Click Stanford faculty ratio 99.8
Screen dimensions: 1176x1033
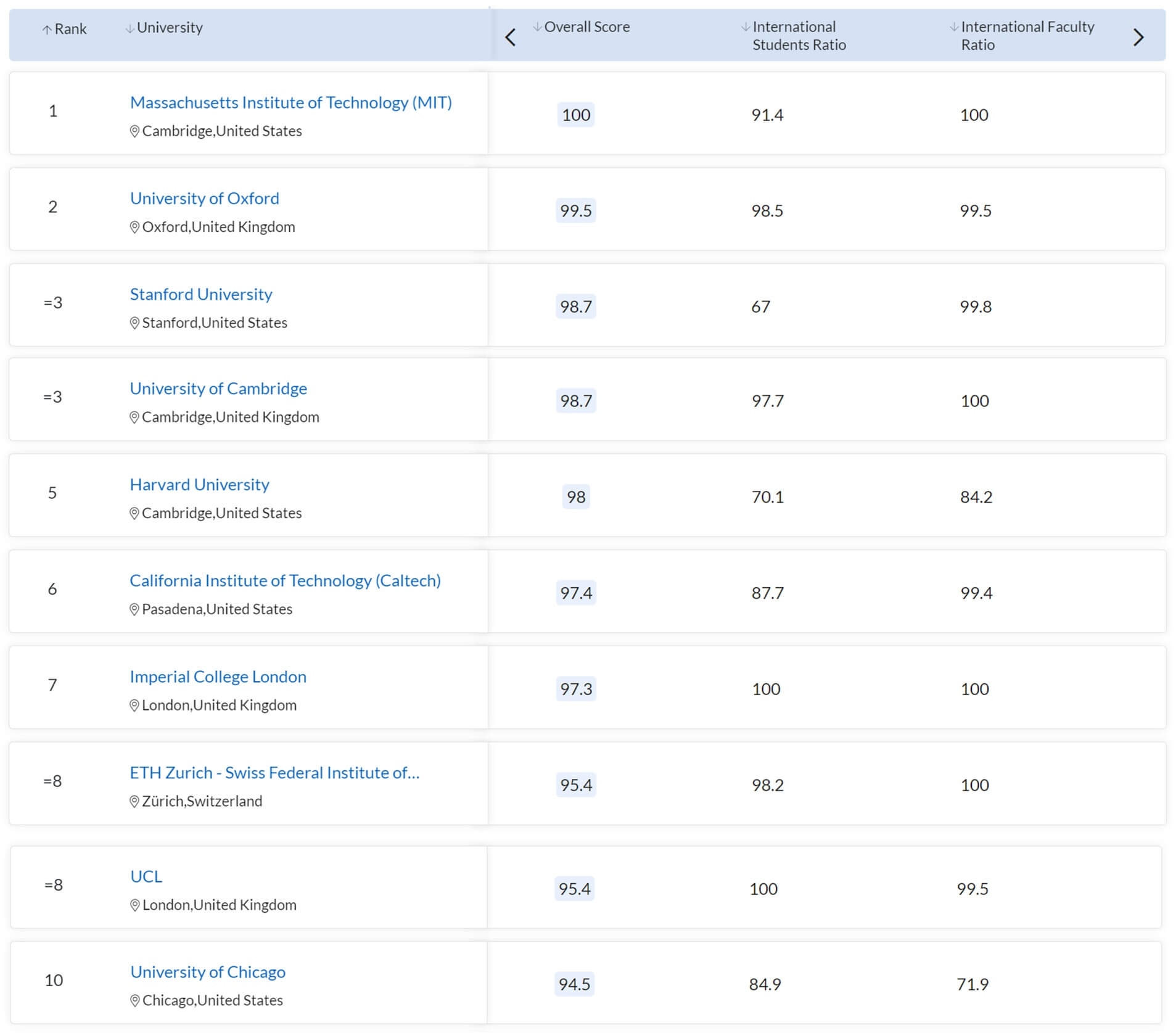click(976, 307)
